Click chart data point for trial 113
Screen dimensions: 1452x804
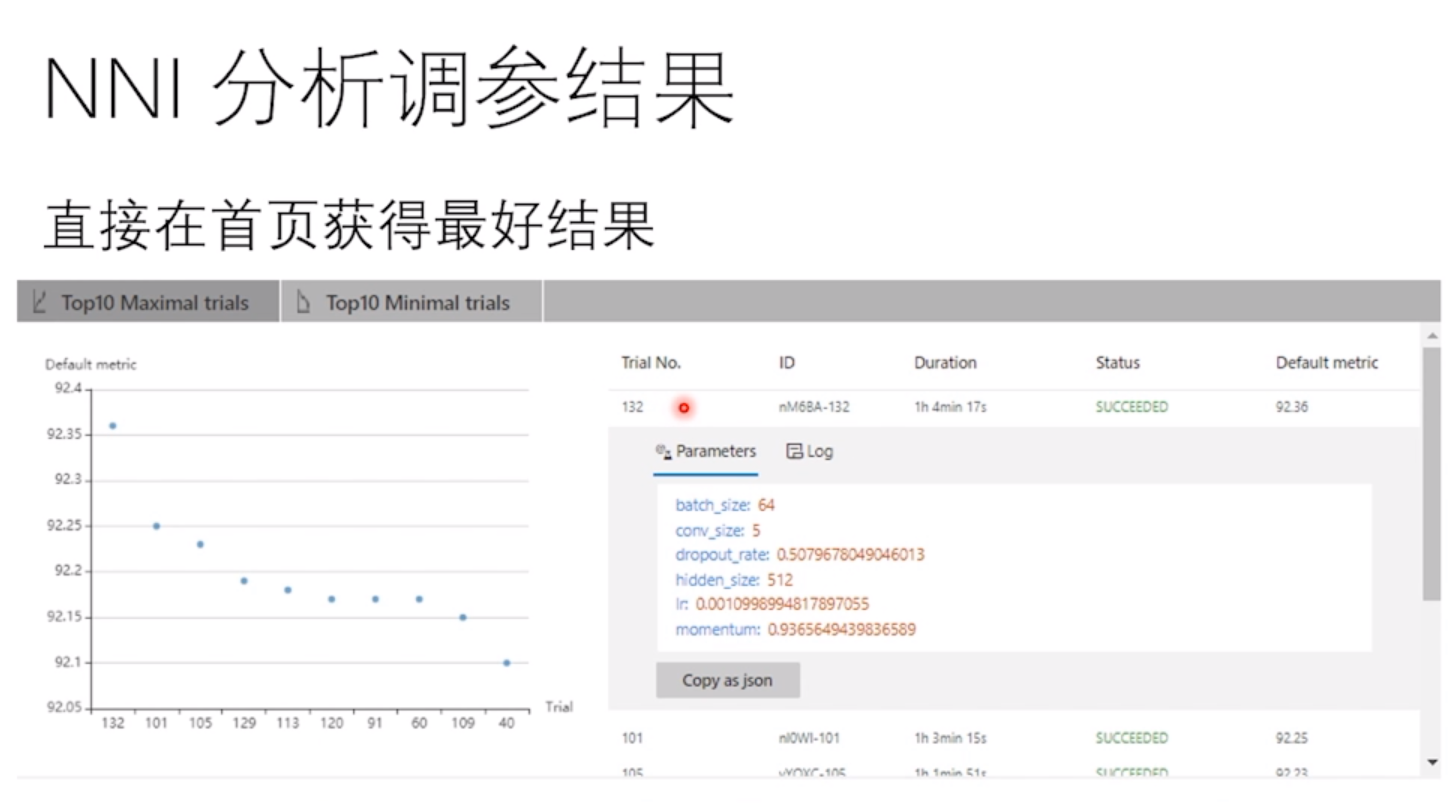287,590
